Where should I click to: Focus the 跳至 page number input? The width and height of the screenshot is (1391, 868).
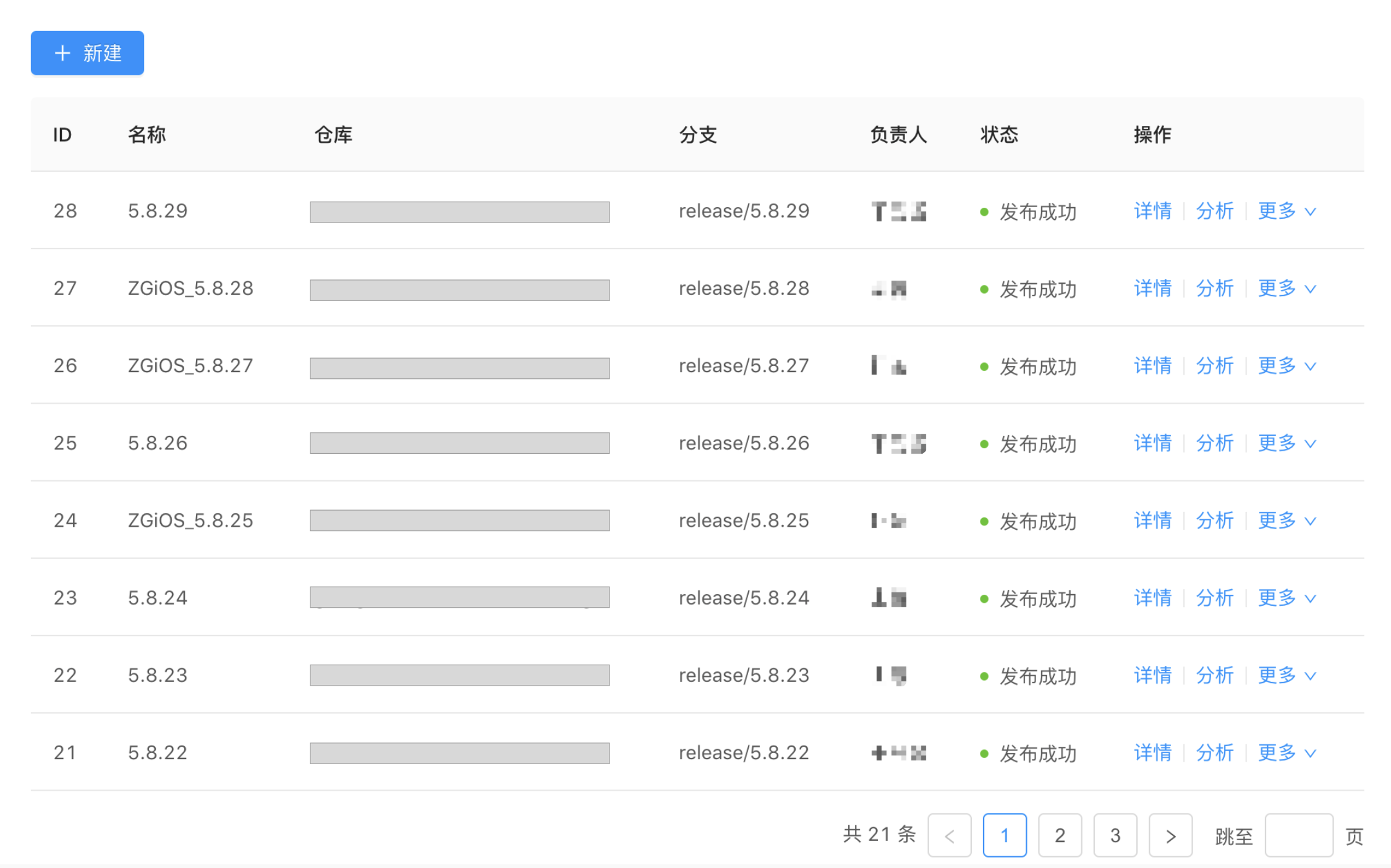coord(1299,836)
